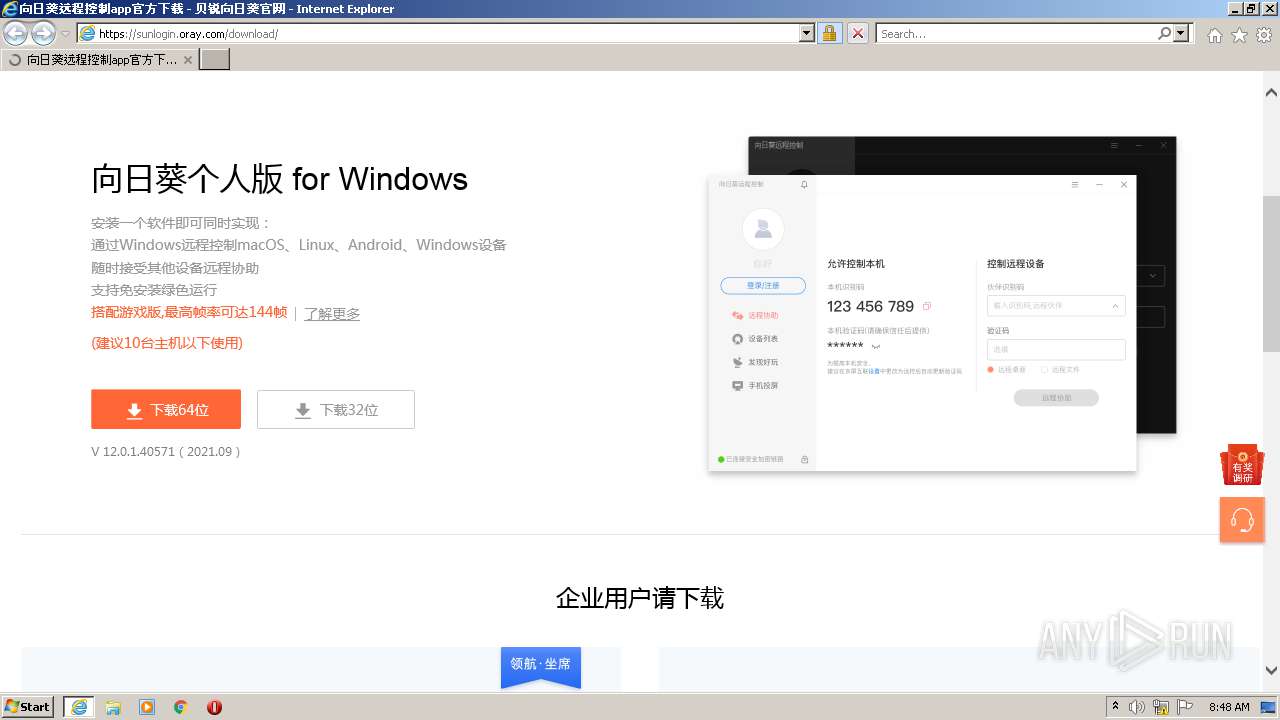Open the Action Center flag icon
The height and width of the screenshot is (720, 1280).
pos(1184,707)
